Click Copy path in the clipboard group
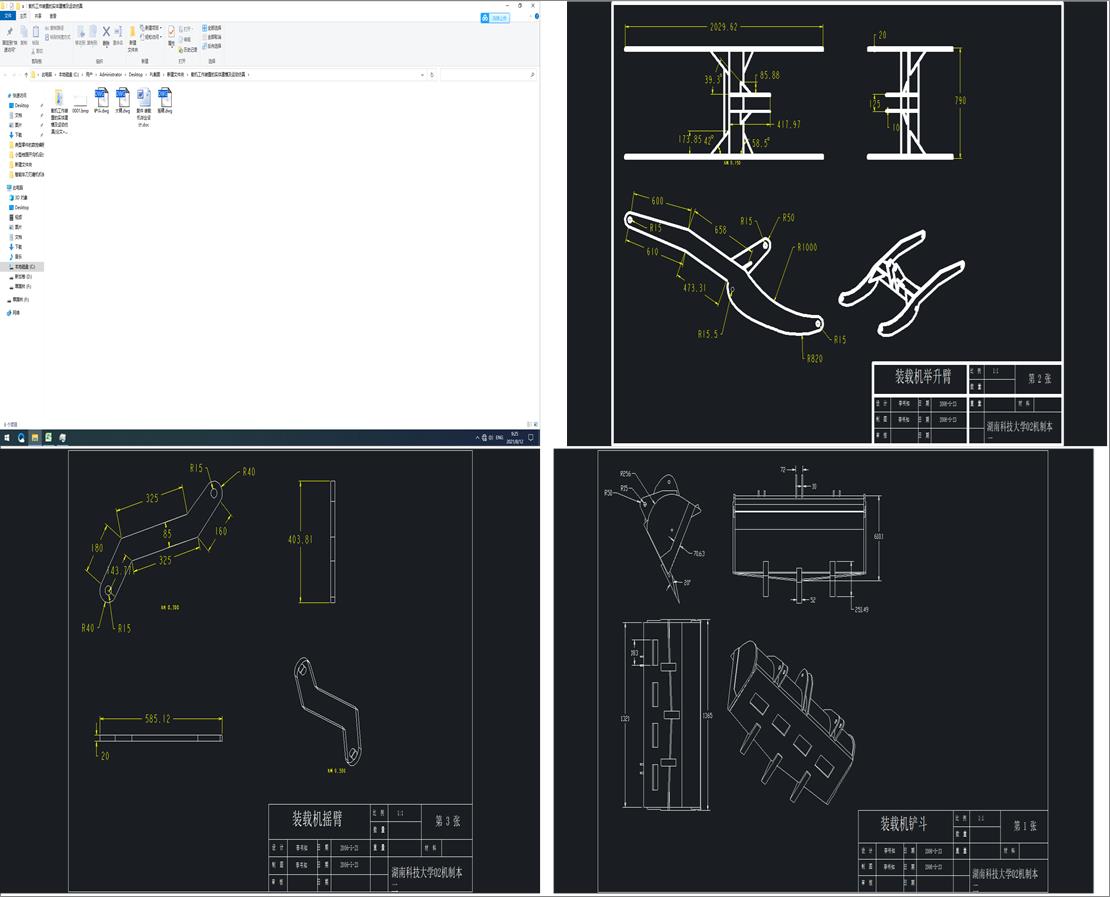1110x897 pixels. tap(55, 28)
